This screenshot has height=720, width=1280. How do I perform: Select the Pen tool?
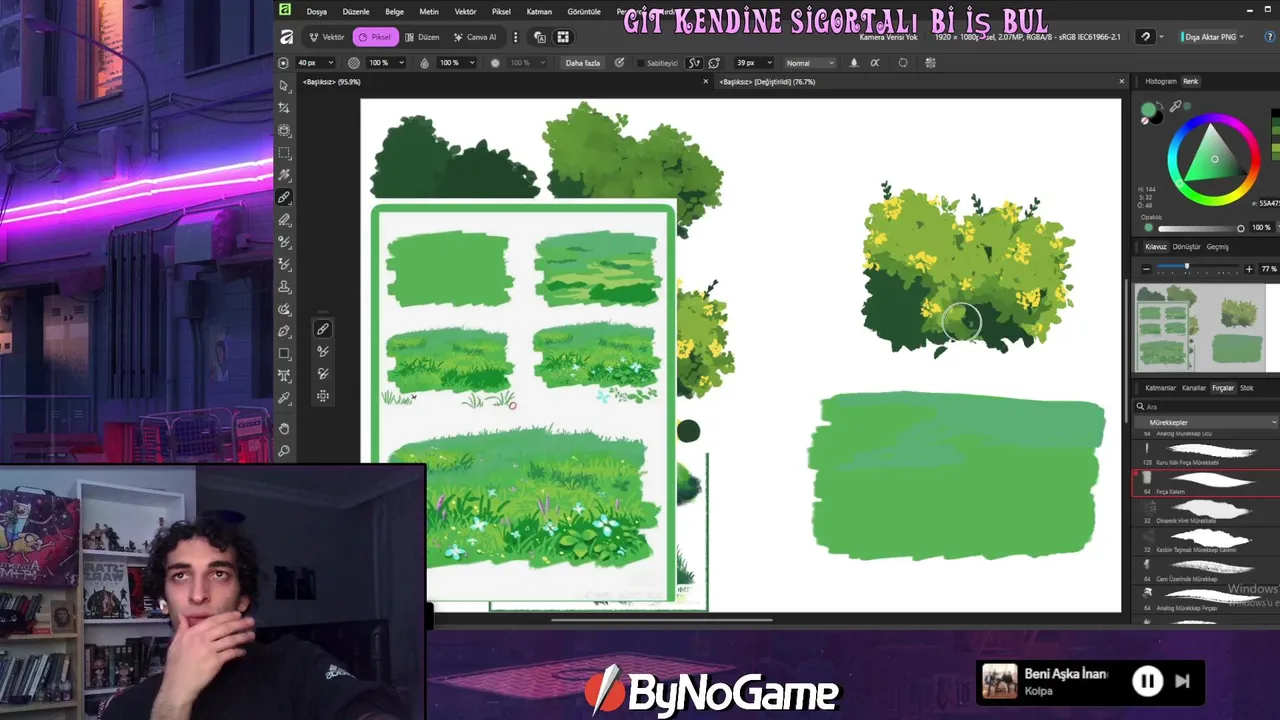(284, 331)
